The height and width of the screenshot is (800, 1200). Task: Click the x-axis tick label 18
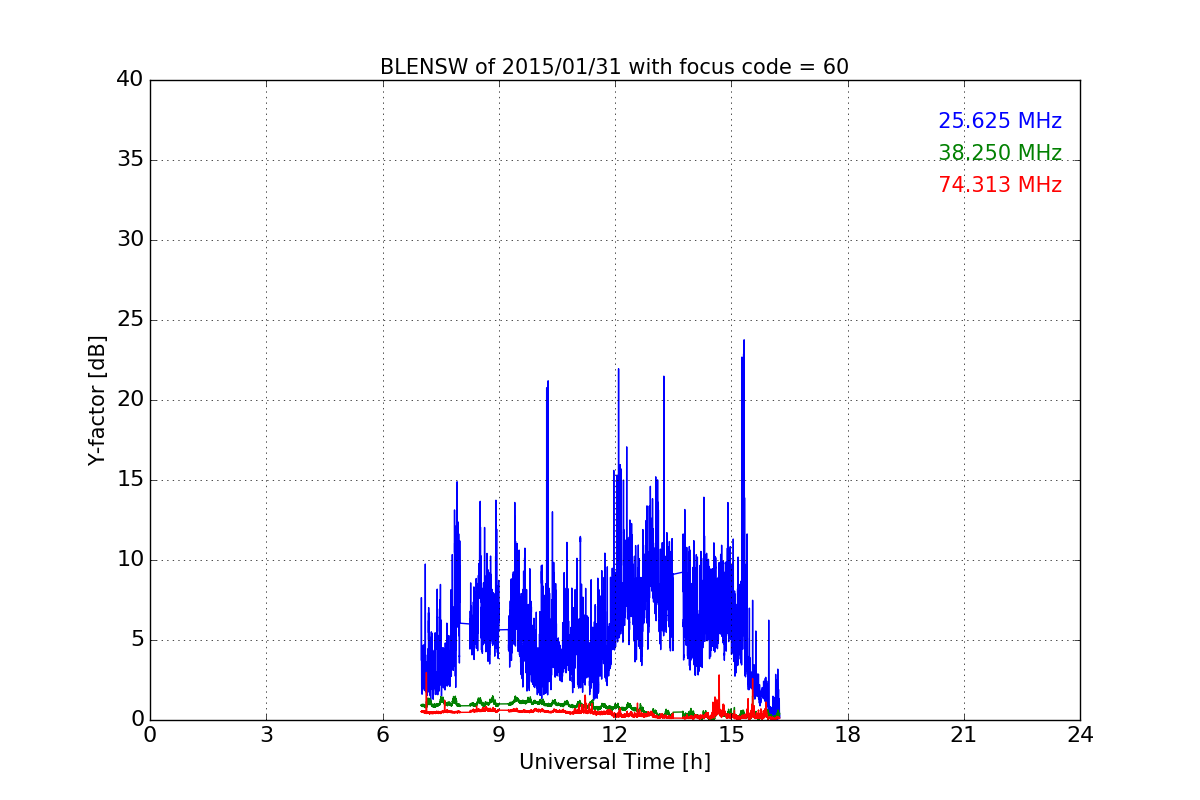pos(848,735)
